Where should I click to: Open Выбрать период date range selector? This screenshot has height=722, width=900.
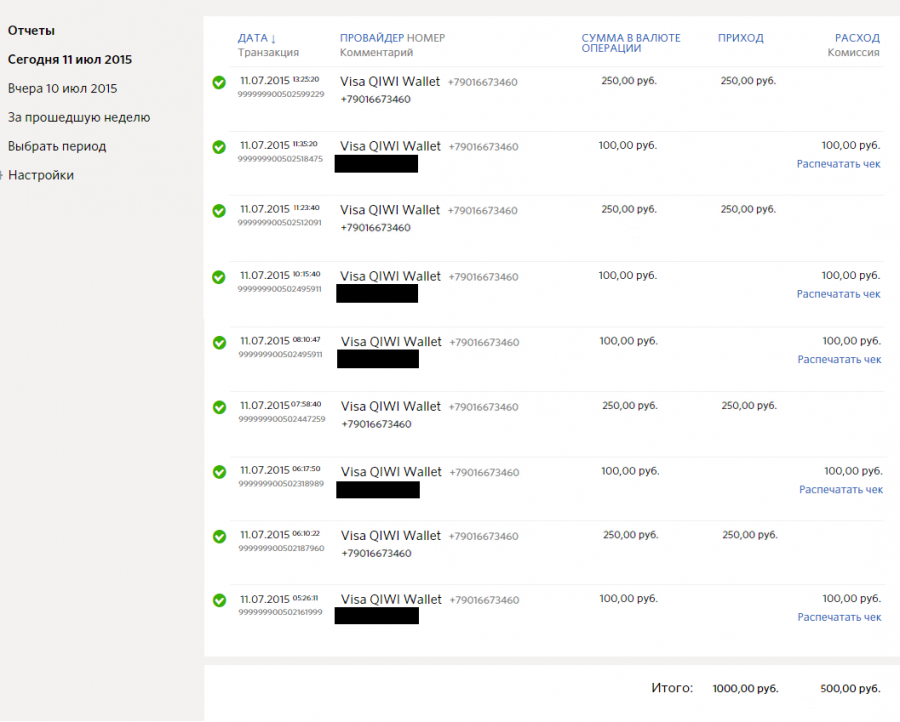[x=56, y=146]
